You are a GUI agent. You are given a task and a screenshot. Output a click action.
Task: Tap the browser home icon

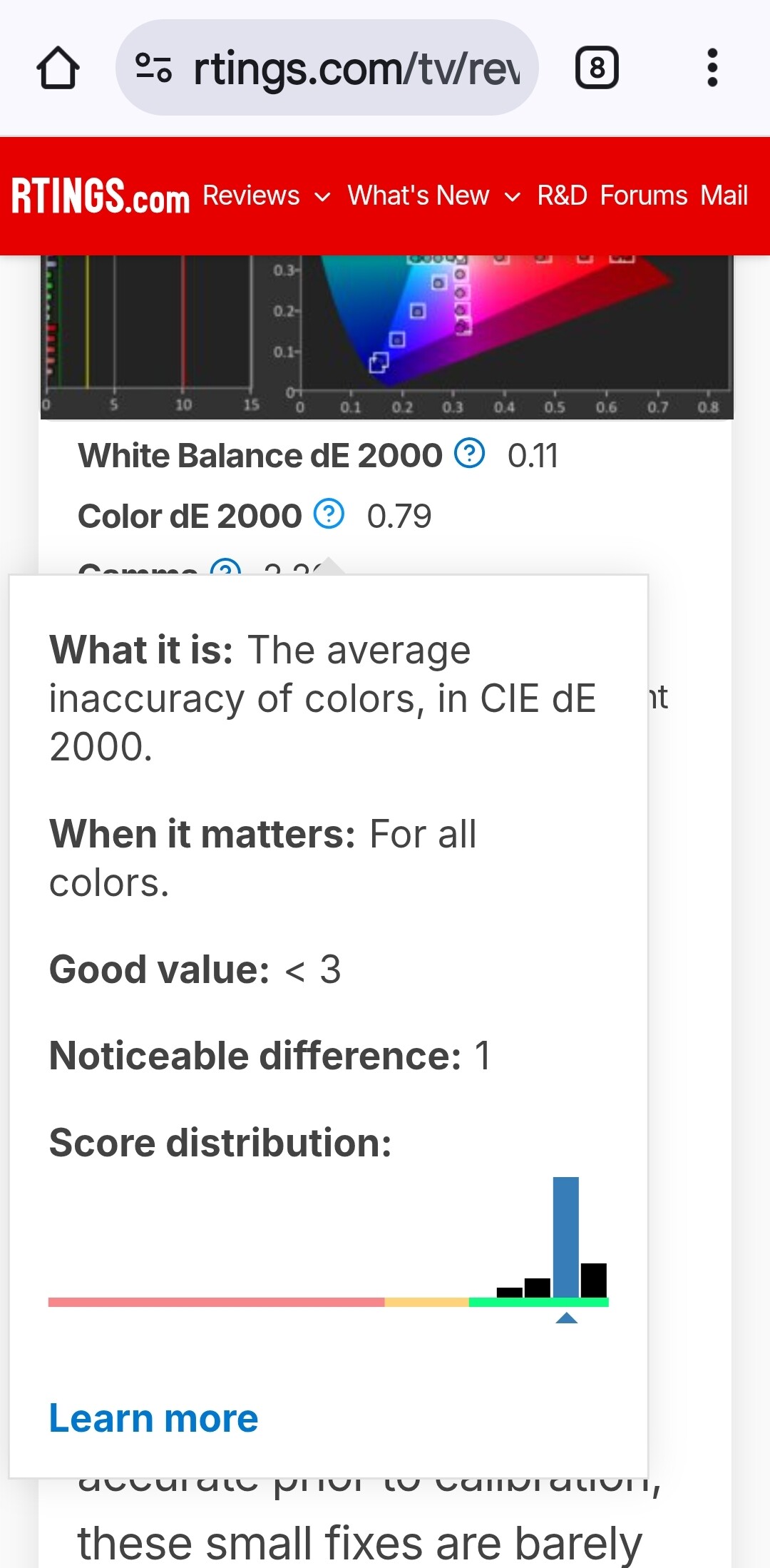click(58, 68)
